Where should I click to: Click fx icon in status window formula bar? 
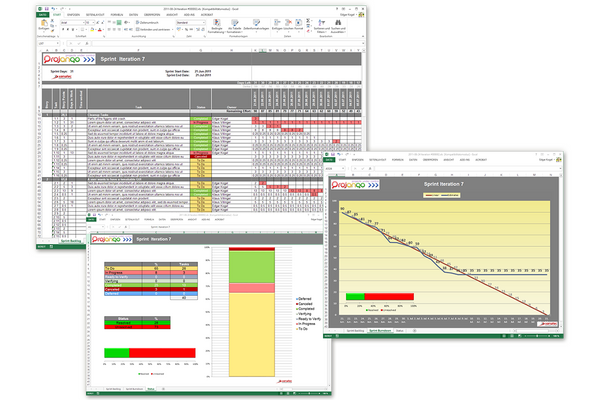pyautogui.click(x=126, y=227)
